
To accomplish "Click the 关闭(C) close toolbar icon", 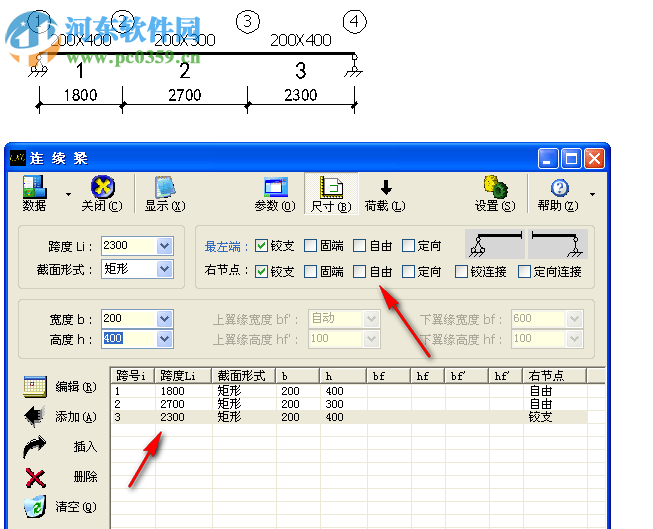I will click(102, 193).
